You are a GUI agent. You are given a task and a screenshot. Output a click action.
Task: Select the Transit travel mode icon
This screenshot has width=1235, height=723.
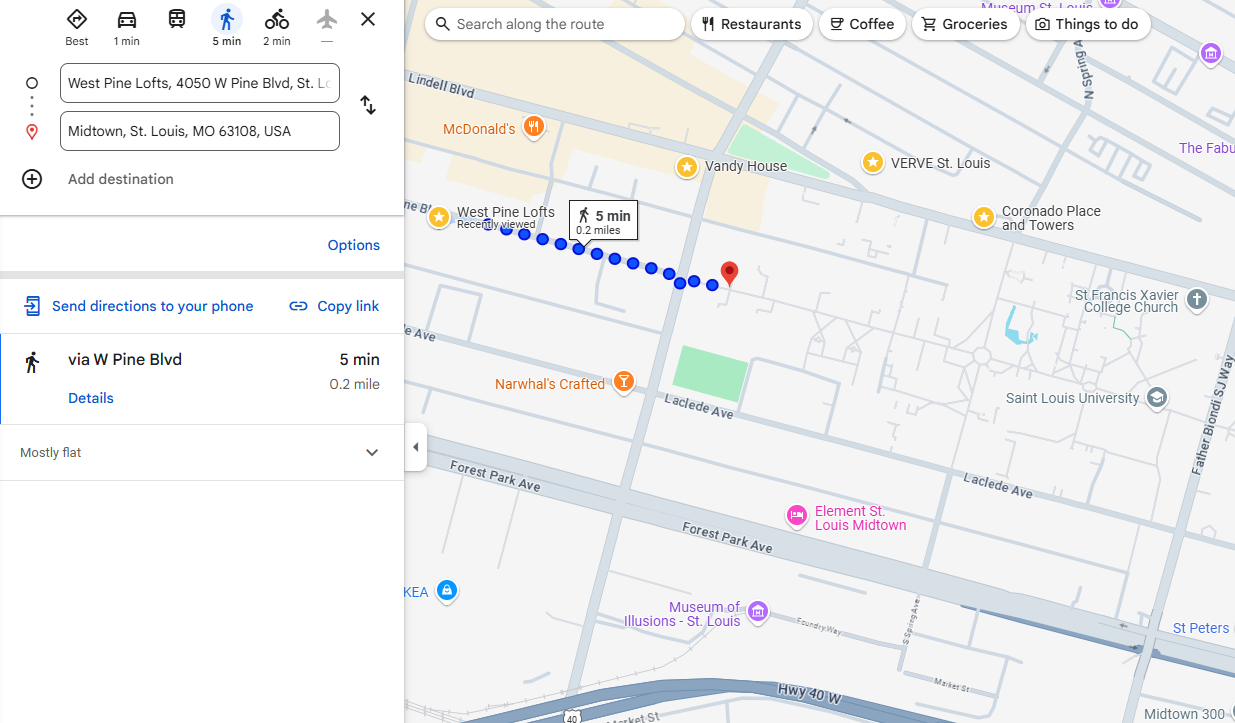(177, 19)
